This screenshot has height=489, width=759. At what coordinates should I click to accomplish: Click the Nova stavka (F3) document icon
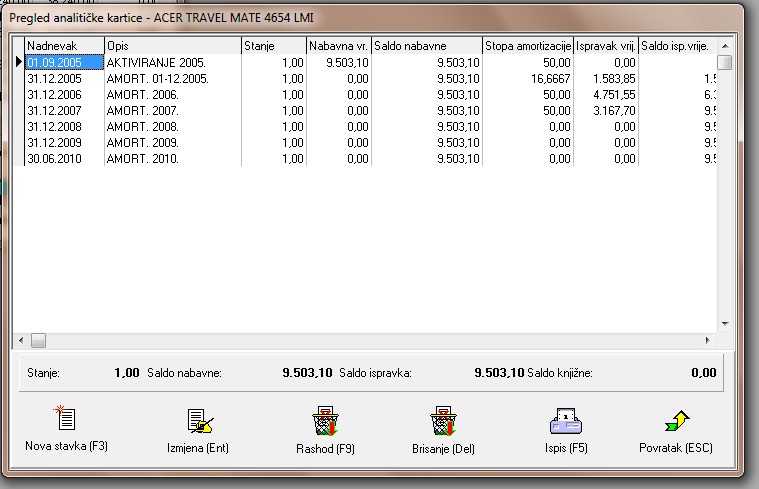coord(65,418)
